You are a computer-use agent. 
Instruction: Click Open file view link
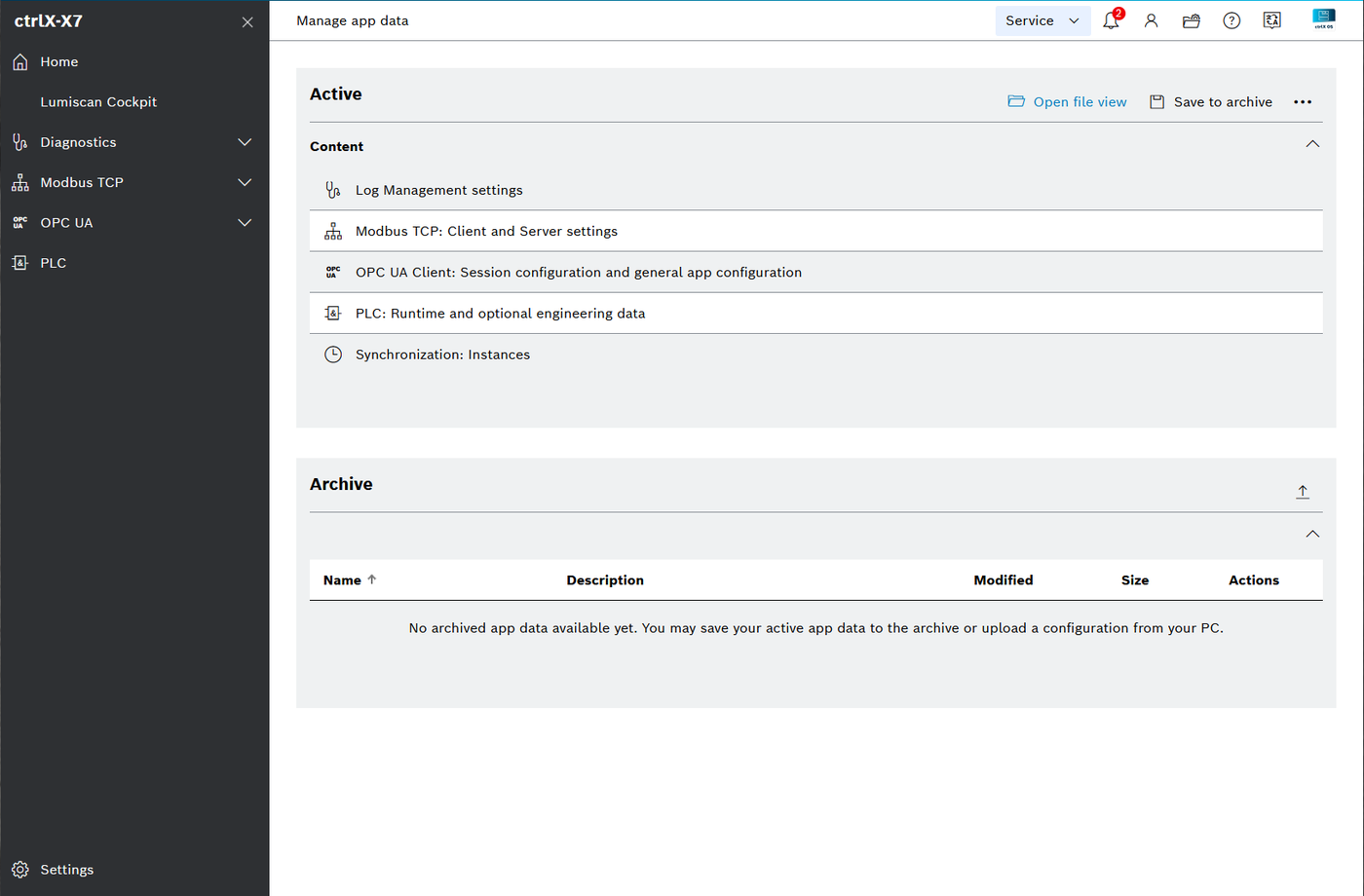[x=1067, y=102]
